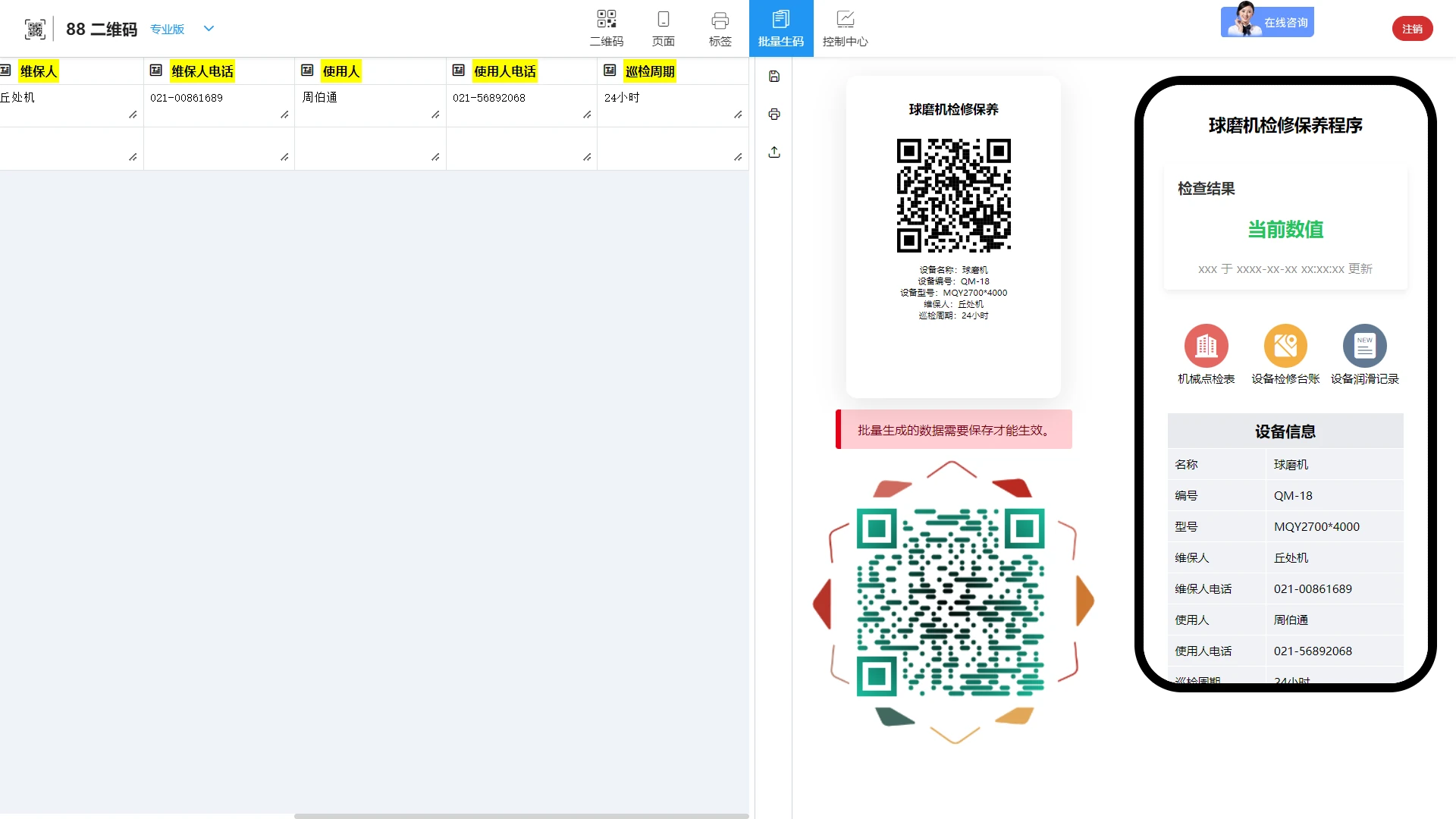The image size is (1456, 819).
Task: Select the 使用人电话 column header
Action: (x=505, y=71)
